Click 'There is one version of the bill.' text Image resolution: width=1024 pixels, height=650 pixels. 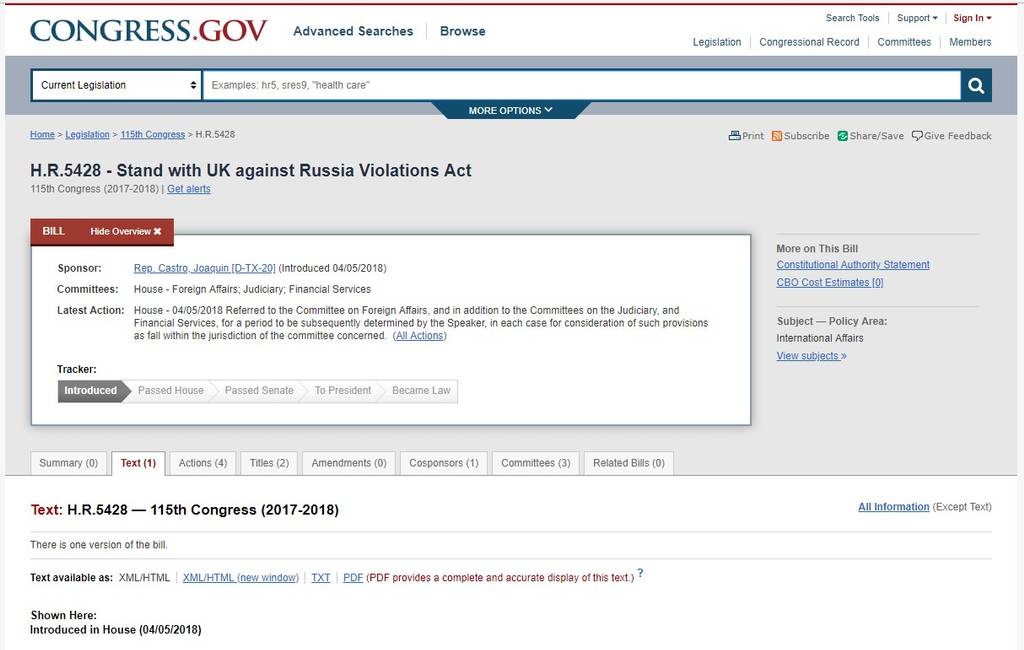click(x=99, y=545)
